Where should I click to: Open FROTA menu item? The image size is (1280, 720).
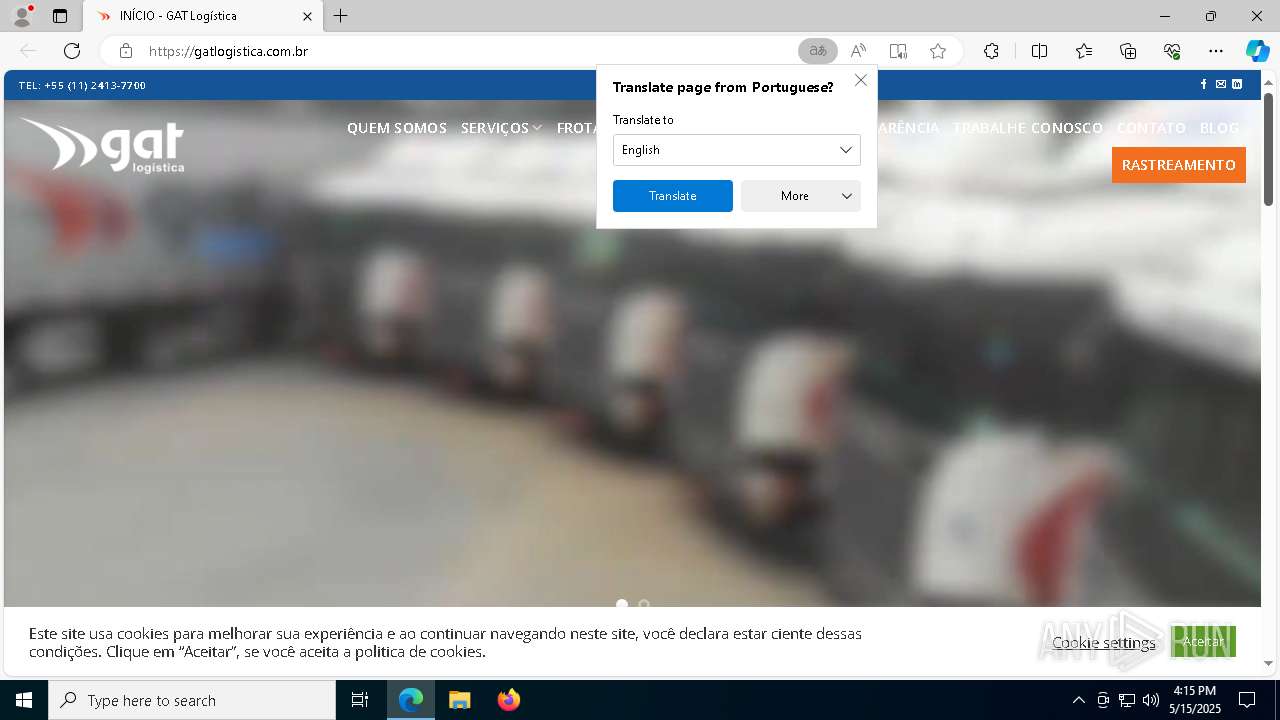(577, 128)
